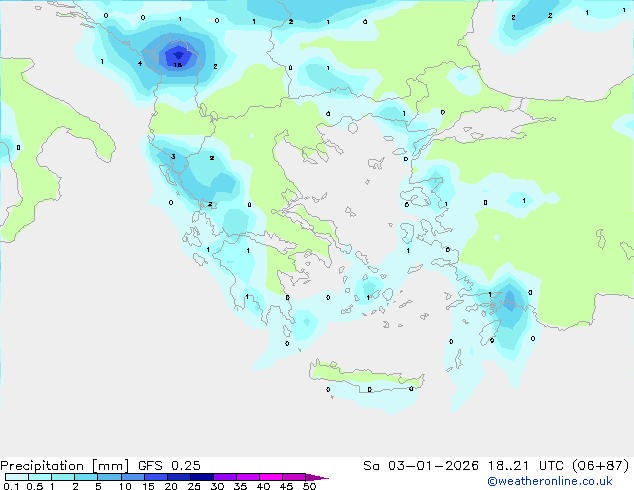Click the "25" legend scale label
The image size is (634, 490).
pos(194,486)
